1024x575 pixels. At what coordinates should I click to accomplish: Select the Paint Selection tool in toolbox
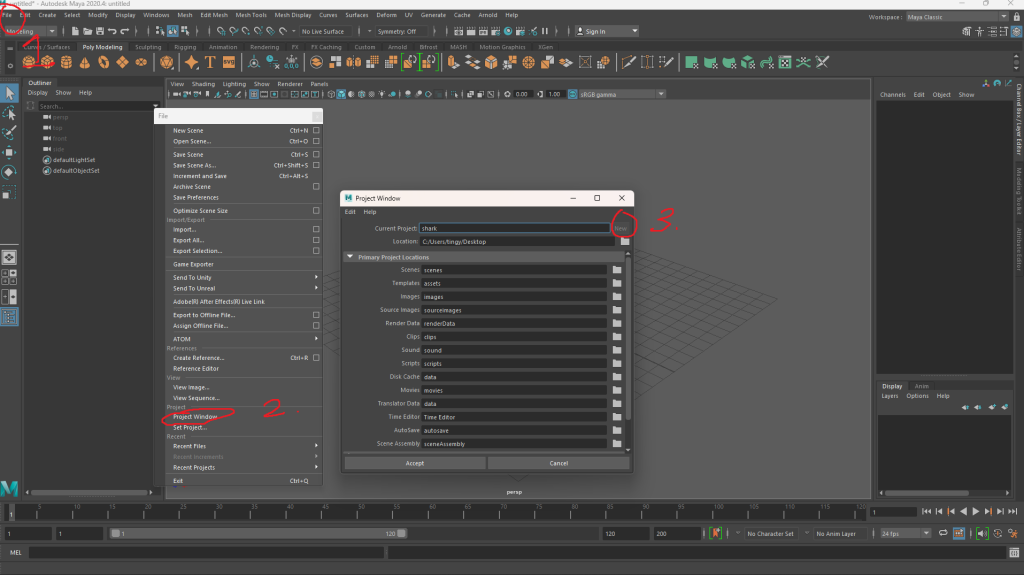(9, 133)
